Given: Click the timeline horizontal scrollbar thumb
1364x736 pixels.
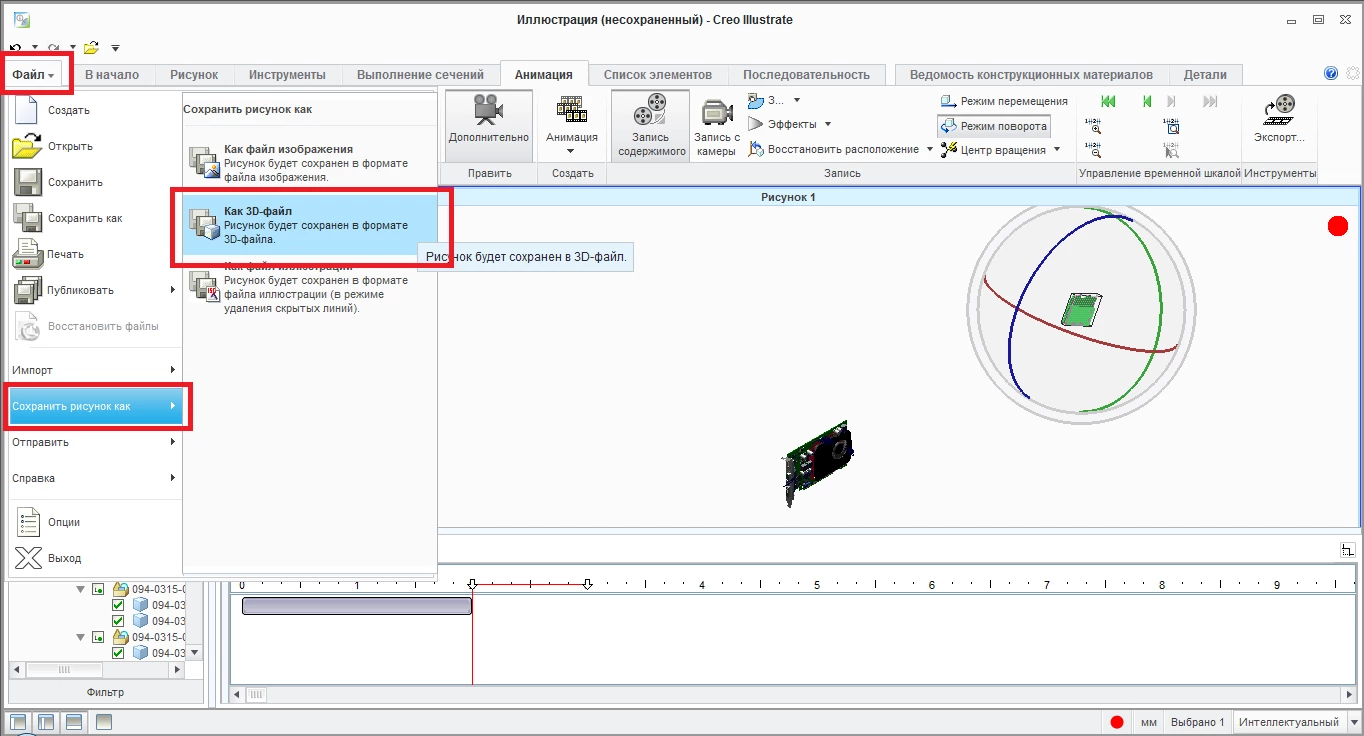Looking at the screenshot, I should (x=257, y=694).
